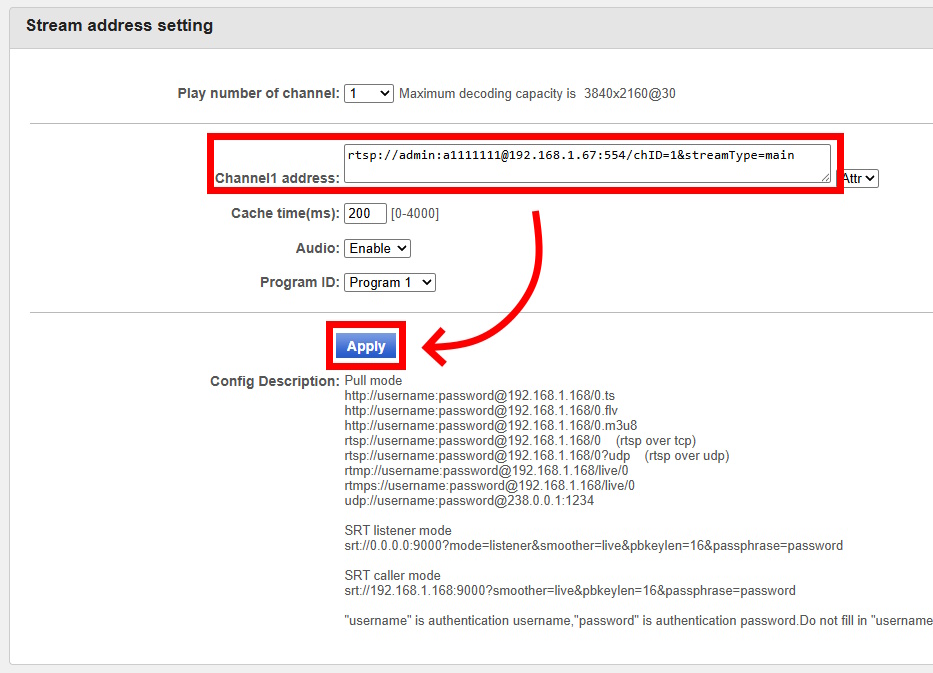
Task: Click into the Channel1 address text box
Action: 586,163
